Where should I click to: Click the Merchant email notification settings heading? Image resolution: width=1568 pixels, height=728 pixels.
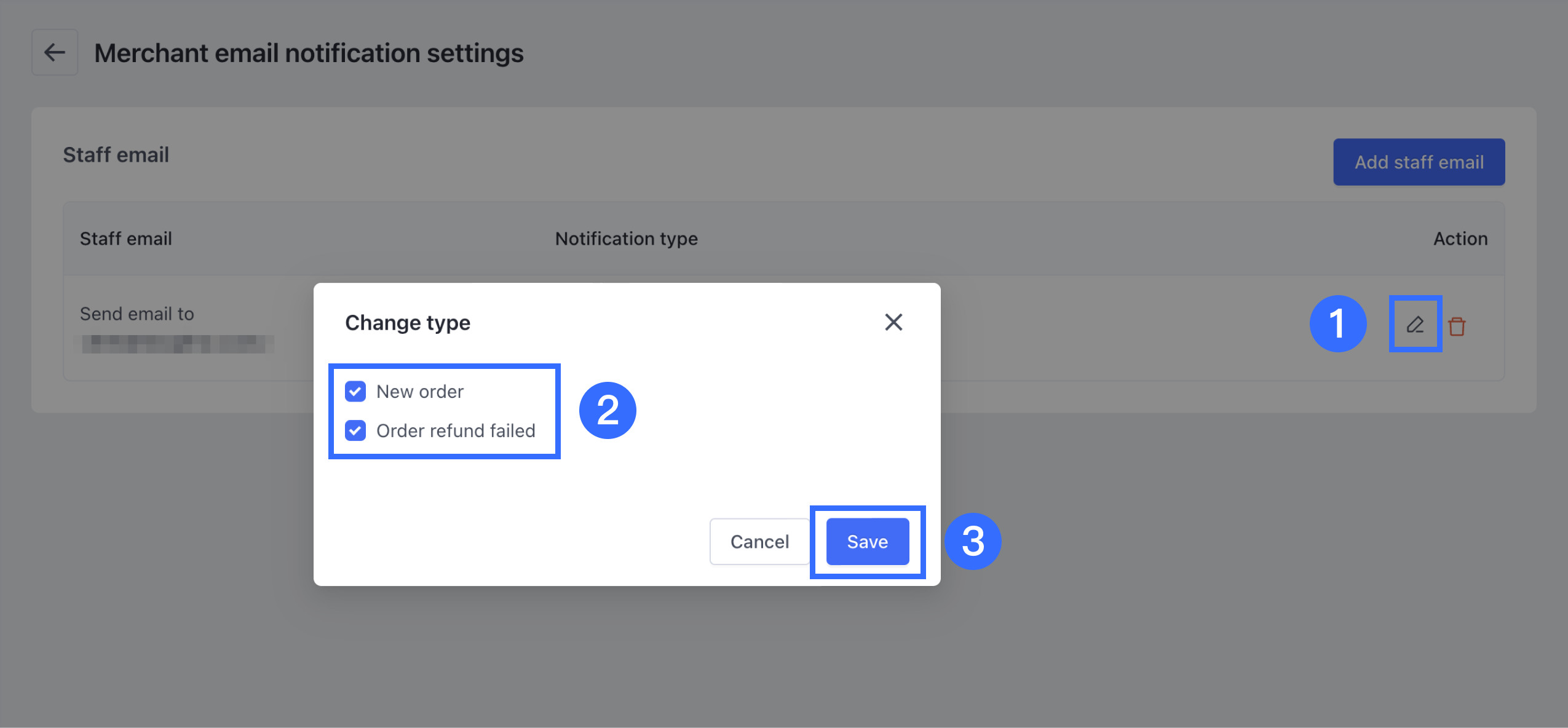tap(309, 53)
